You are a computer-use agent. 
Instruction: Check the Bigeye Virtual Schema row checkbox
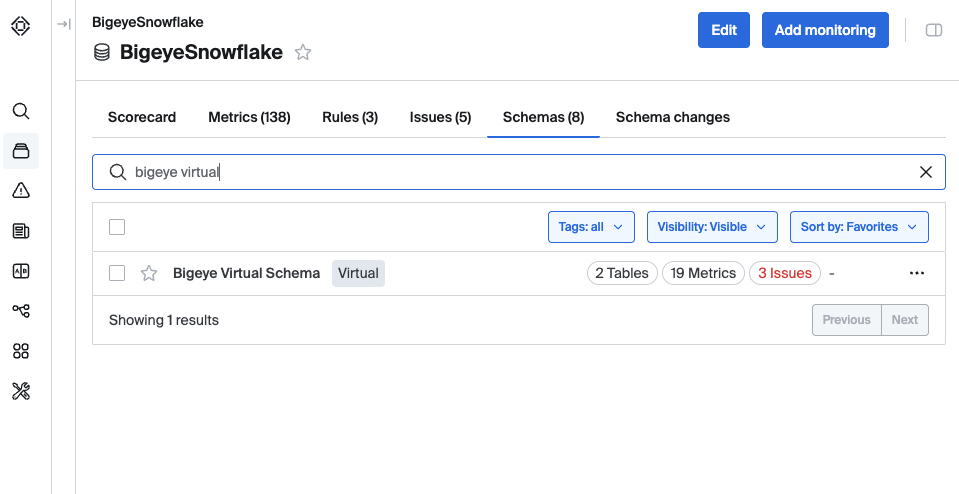coord(117,273)
